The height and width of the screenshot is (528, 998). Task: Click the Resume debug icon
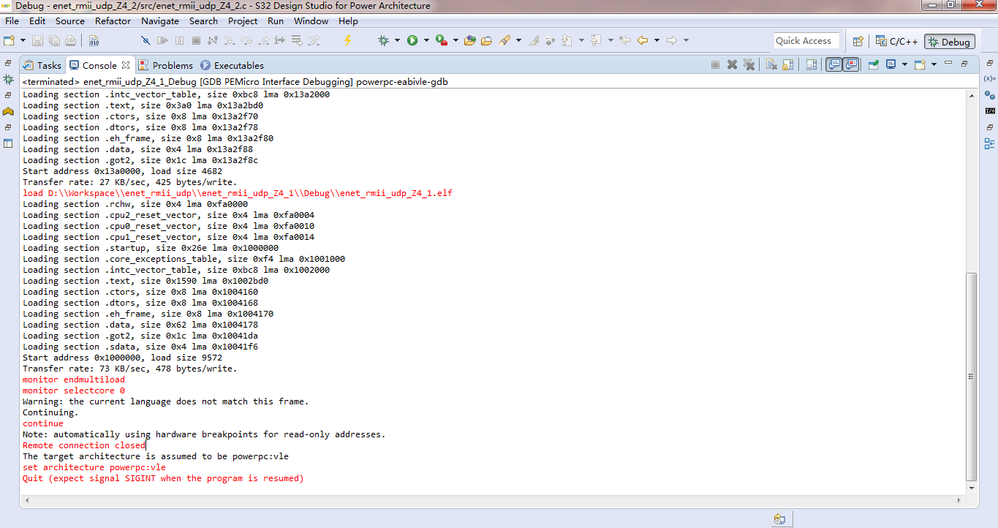pos(162,41)
